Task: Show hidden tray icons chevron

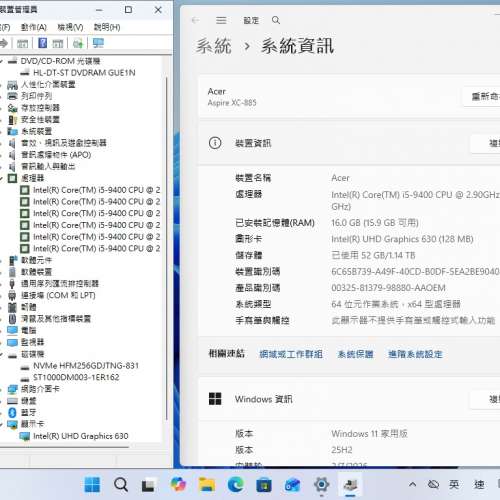Action: coord(412,484)
